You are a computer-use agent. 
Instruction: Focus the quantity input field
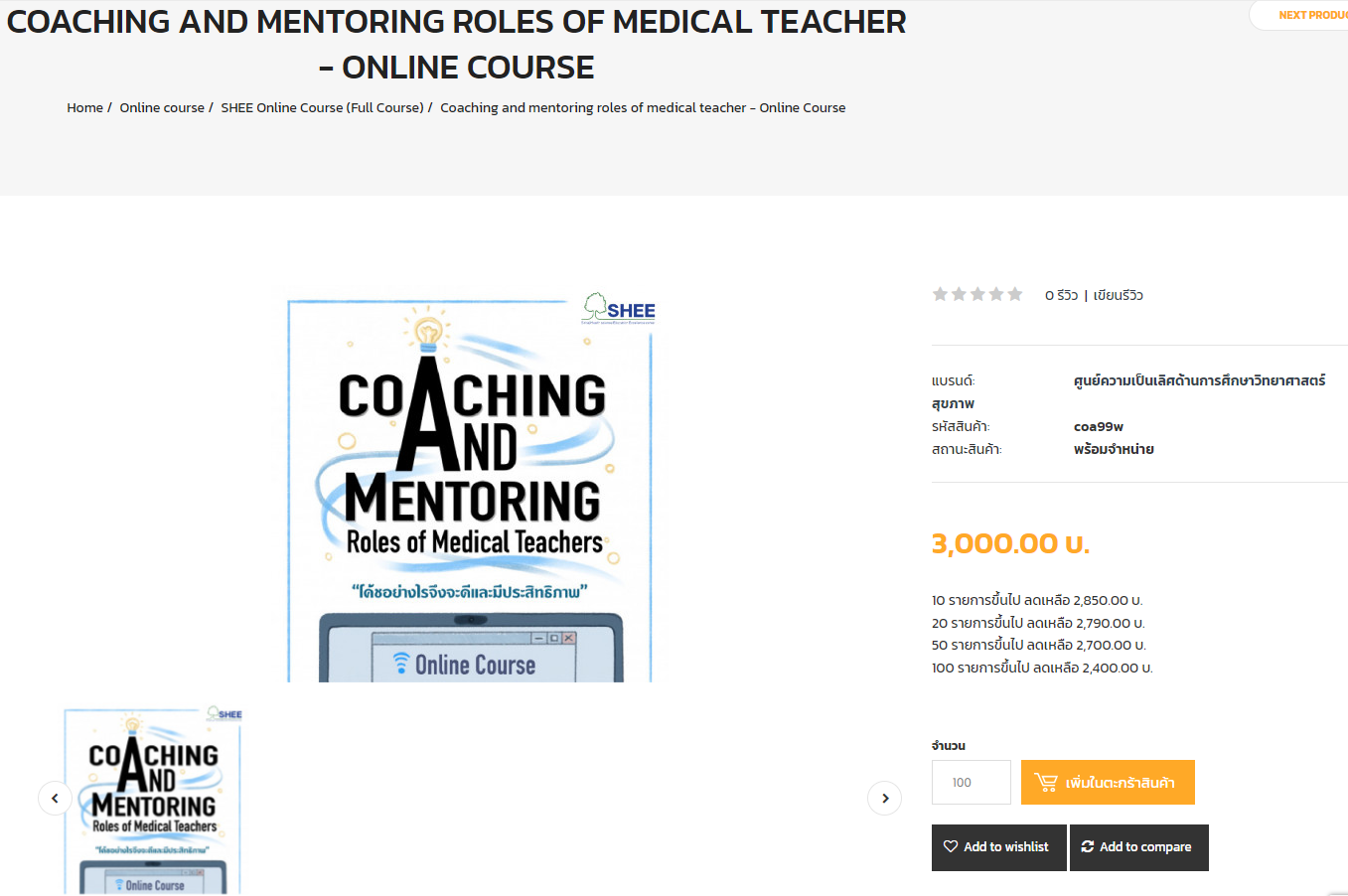pos(971,783)
